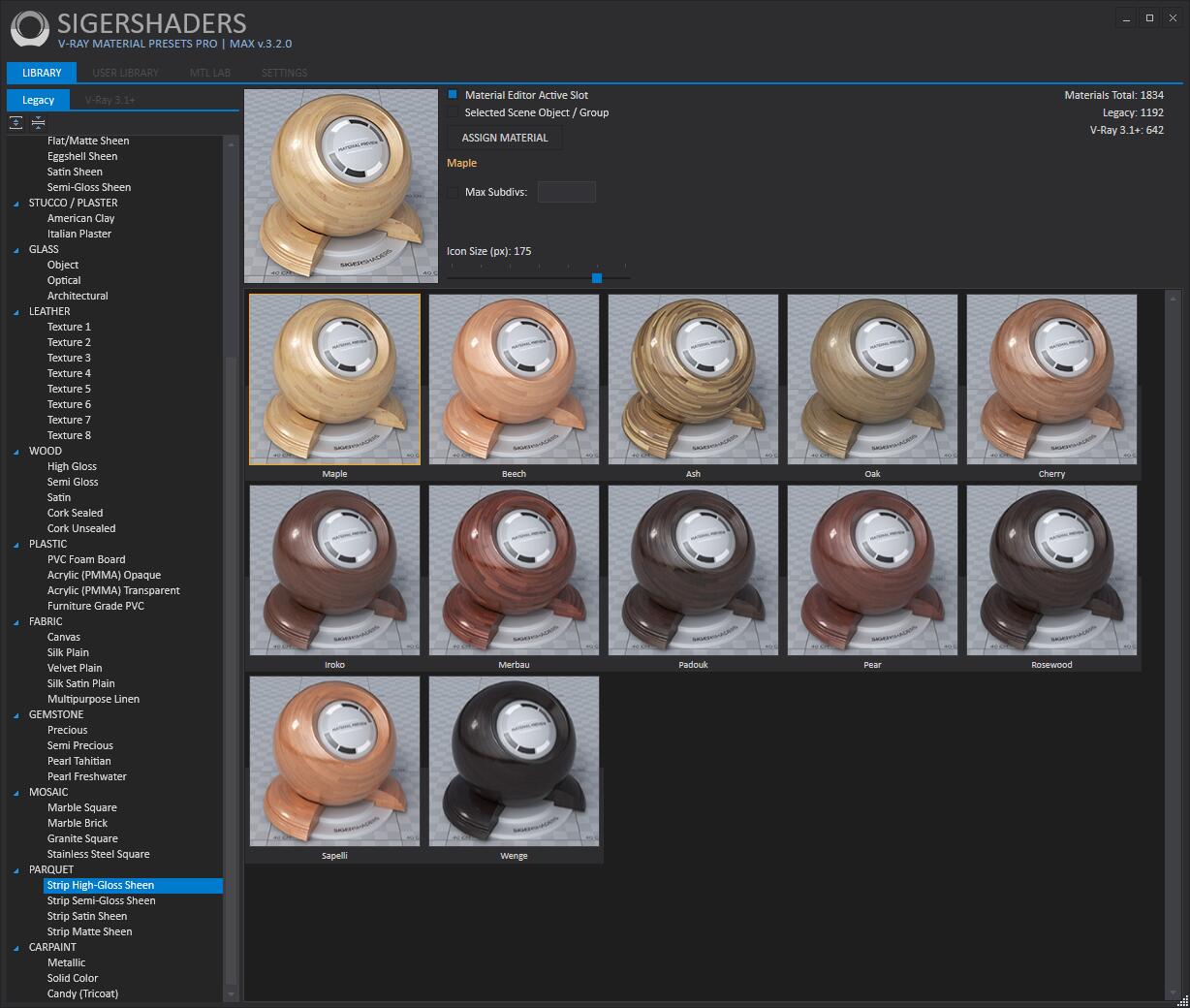Enable the Max Subdivs checkbox
Viewport: 1190px width, 1008px height.
tap(453, 192)
